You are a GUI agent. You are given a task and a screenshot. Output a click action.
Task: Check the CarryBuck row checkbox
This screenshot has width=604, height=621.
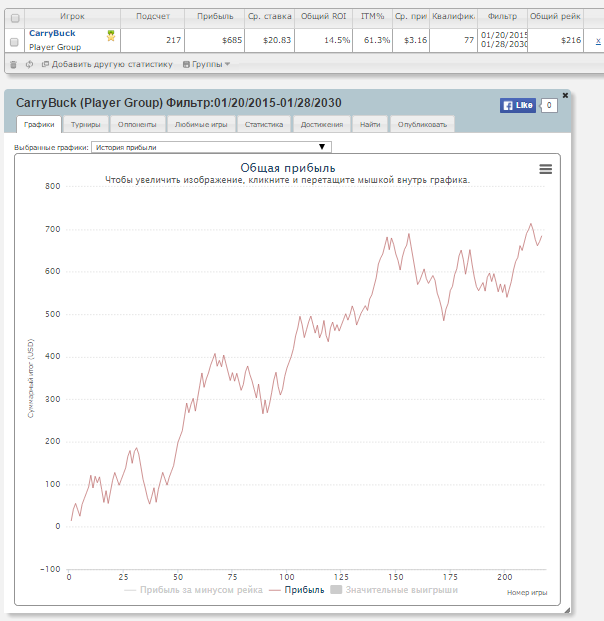[x=13, y=40]
